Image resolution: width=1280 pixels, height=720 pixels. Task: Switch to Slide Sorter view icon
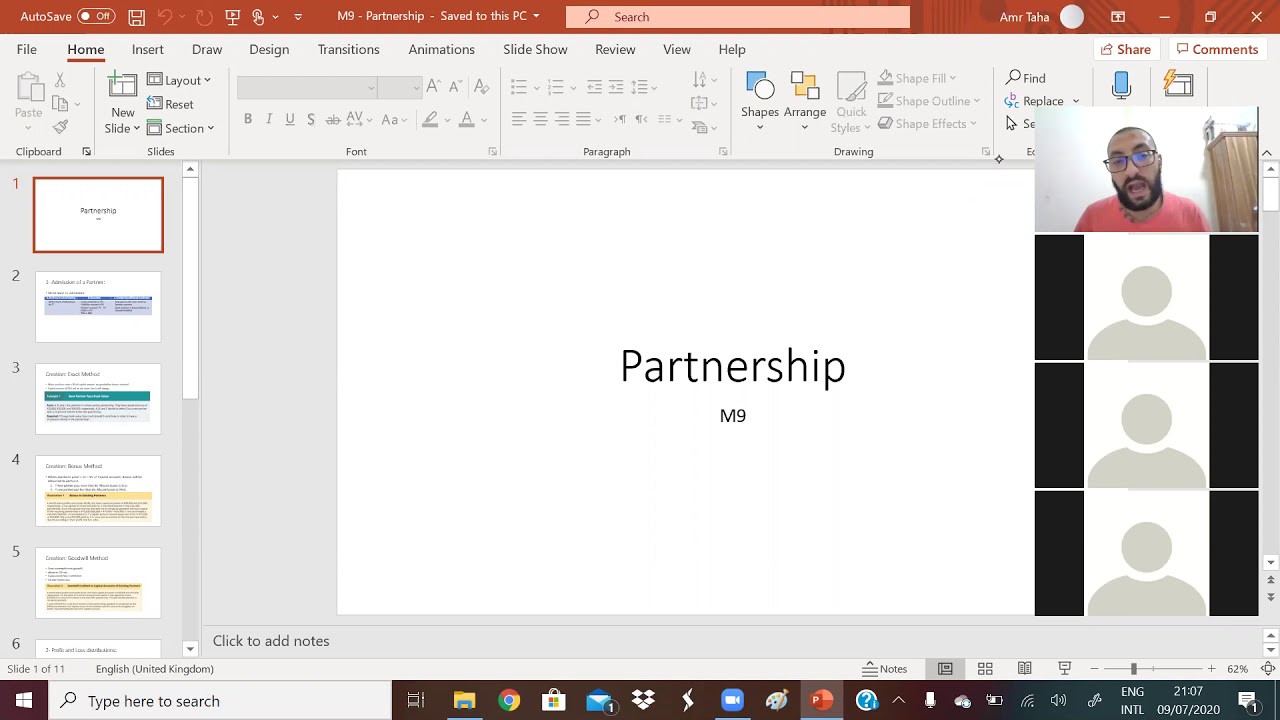coord(985,669)
